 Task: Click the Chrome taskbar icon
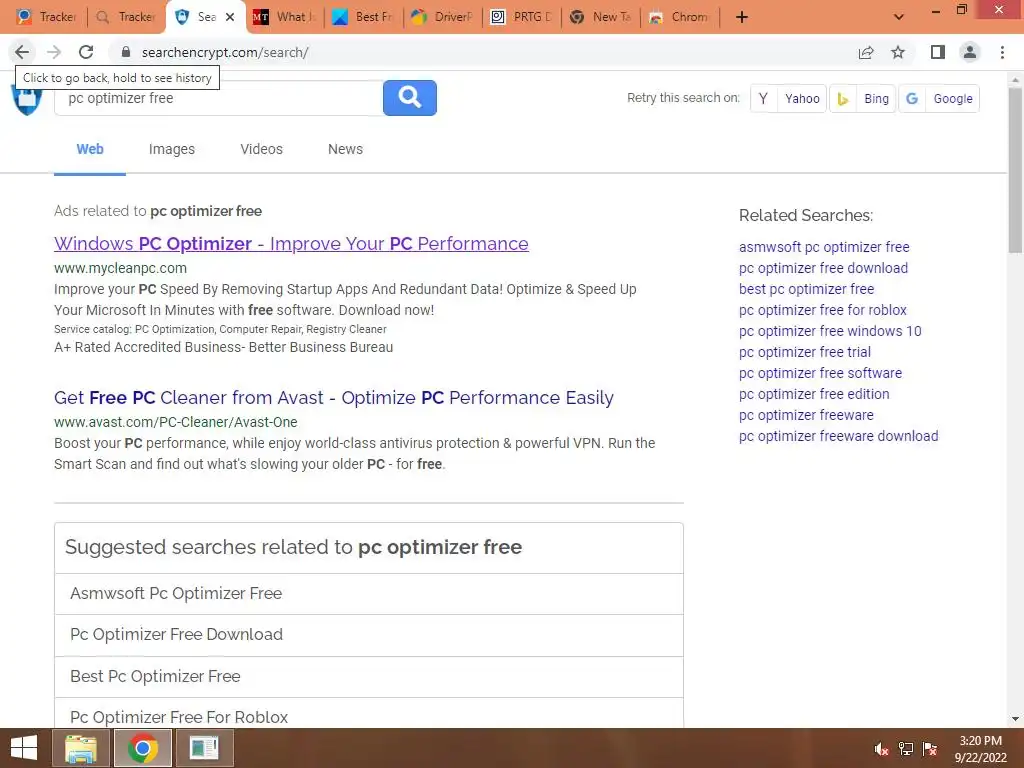click(x=143, y=748)
